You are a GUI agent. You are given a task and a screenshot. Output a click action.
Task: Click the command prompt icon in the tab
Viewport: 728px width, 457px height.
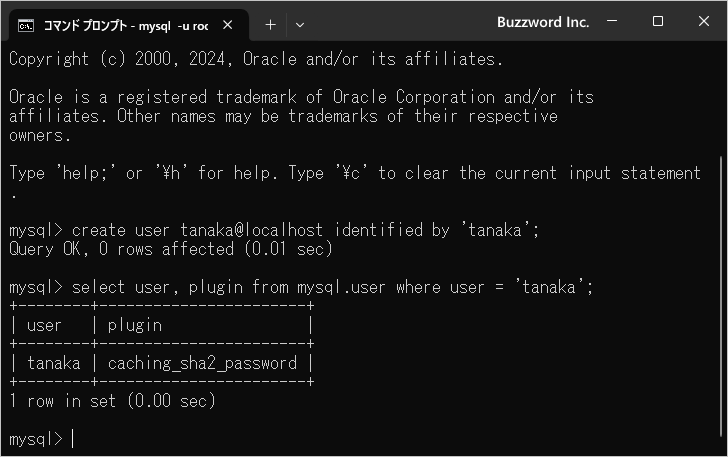26,26
